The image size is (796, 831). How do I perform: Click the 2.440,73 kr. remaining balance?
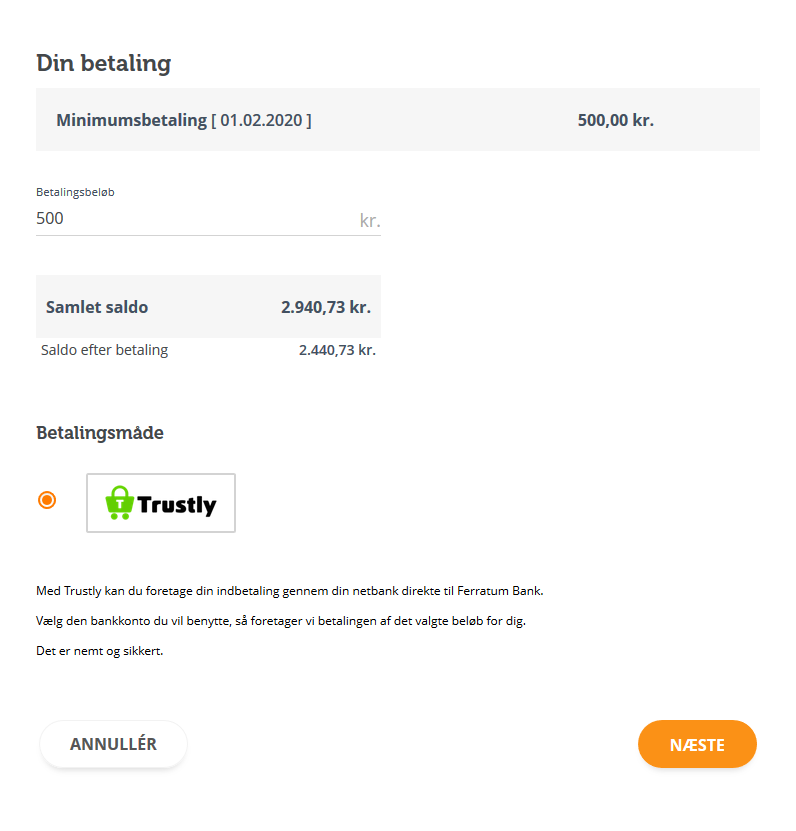click(337, 350)
